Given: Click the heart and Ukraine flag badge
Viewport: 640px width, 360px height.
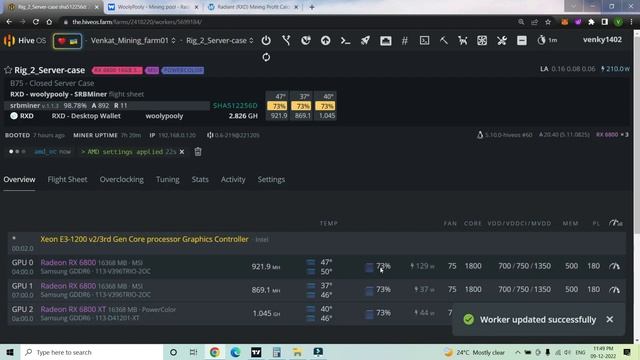Looking at the screenshot, I should pyautogui.click(x=67, y=41).
